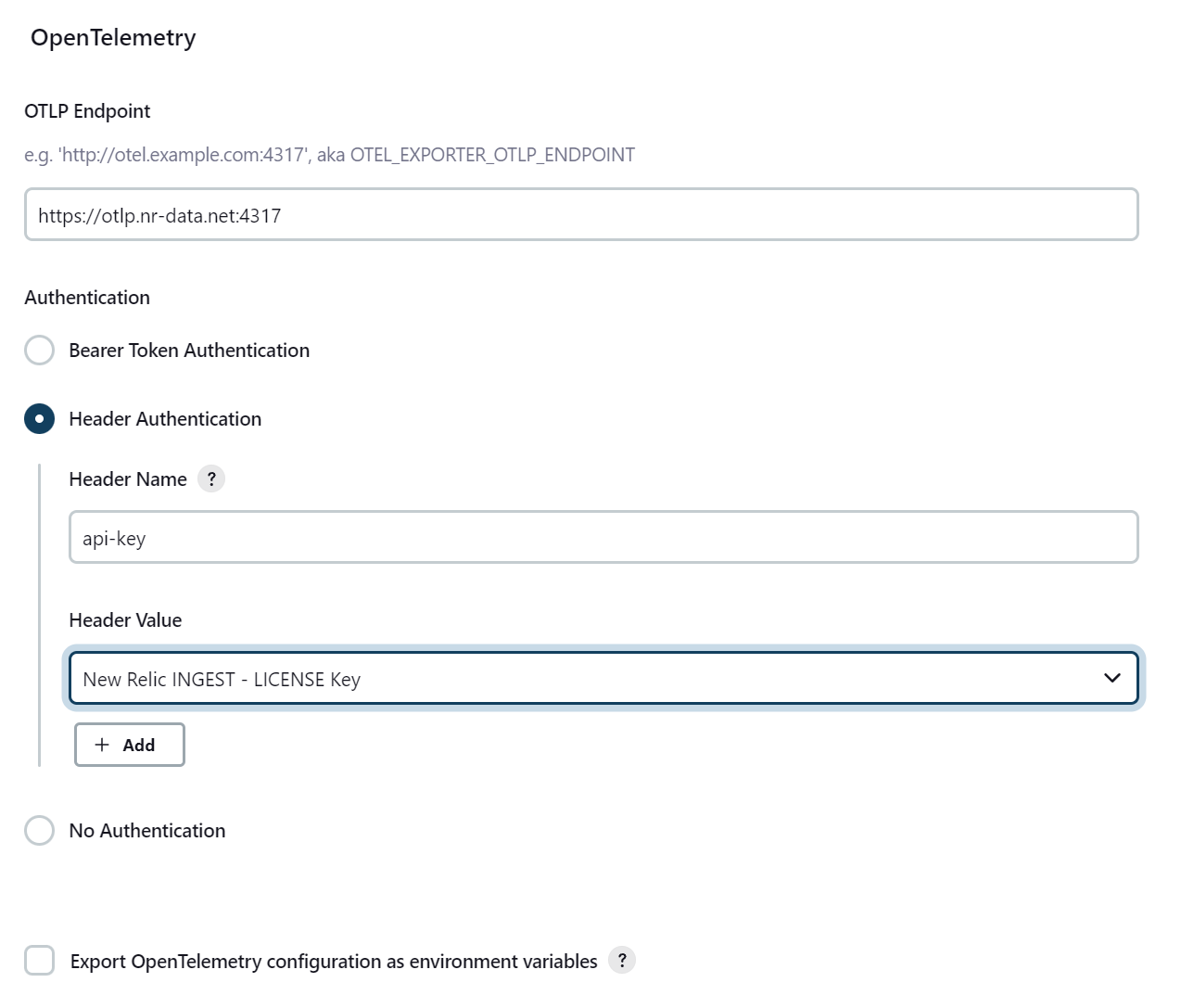
Task: Click the plus icon on the Add button
Action: point(104,745)
